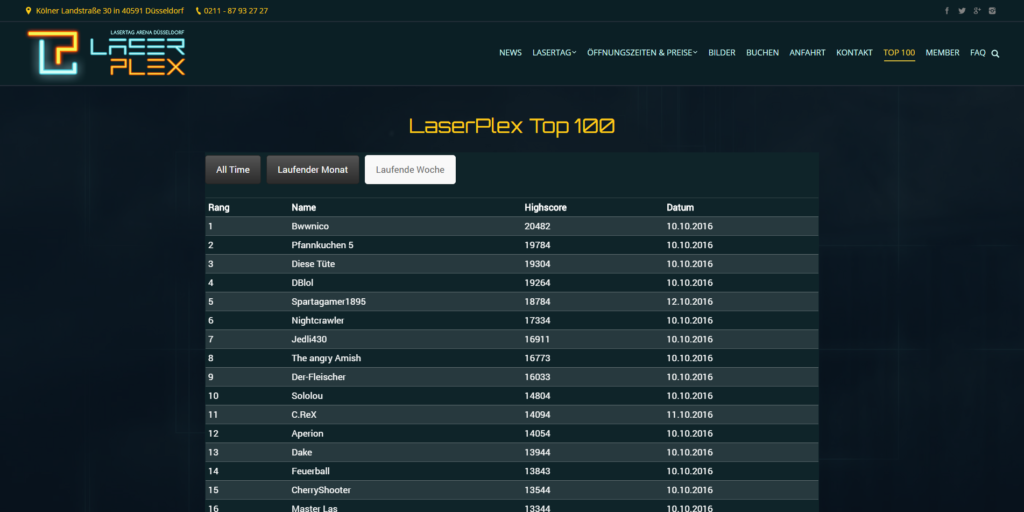Open the Facebook social icon
This screenshot has width=1024, height=512.
(947, 11)
